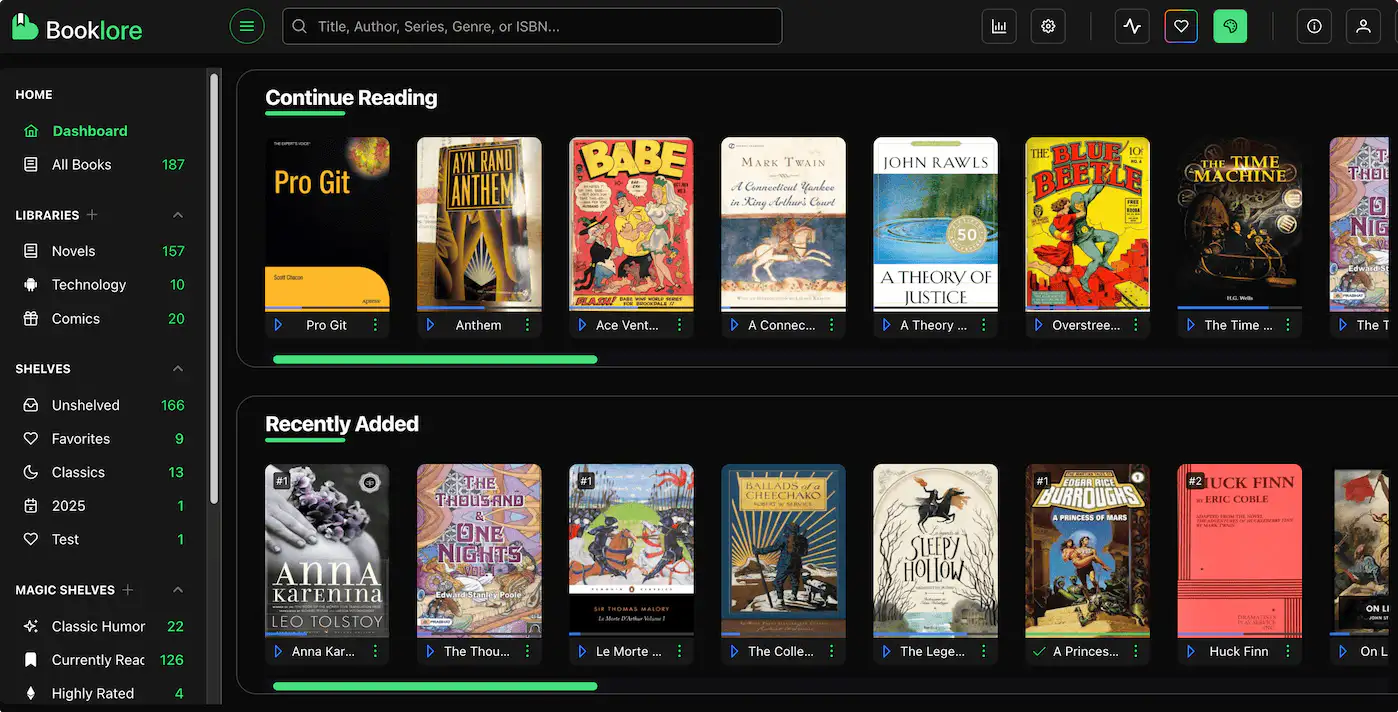Screen dimensions: 1398x712
Task: Click the activity pulse icon
Action: point(1132,27)
